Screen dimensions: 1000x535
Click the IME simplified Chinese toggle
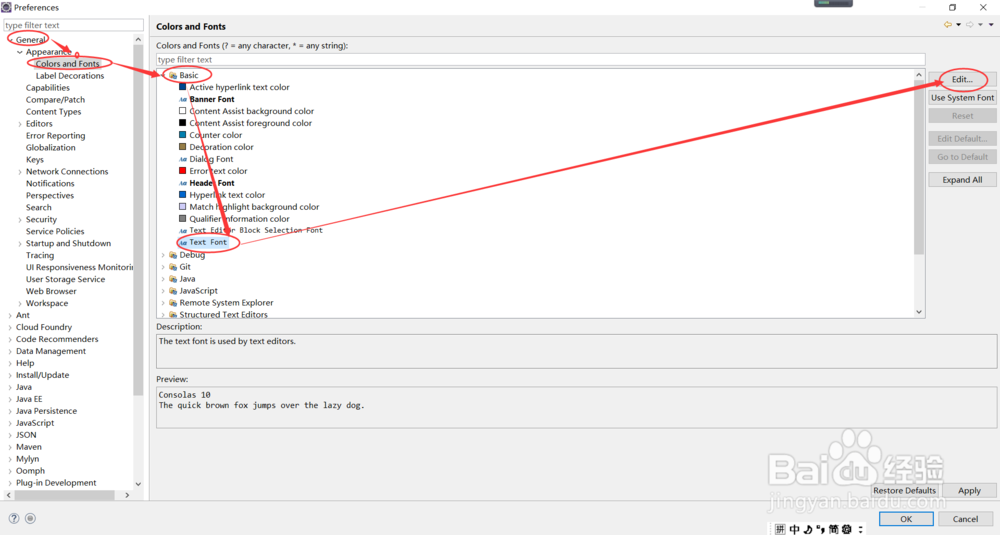click(x=834, y=529)
